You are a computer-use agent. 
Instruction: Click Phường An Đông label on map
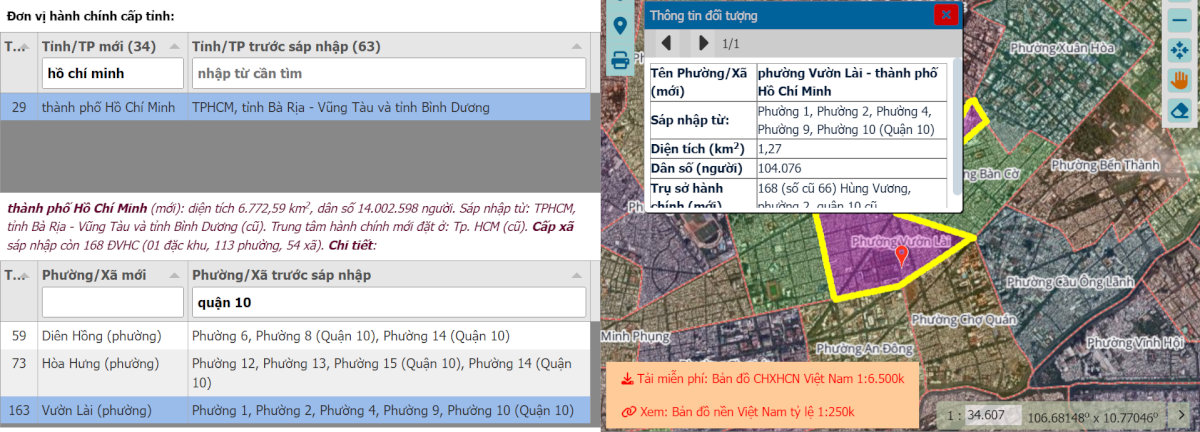click(x=865, y=349)
